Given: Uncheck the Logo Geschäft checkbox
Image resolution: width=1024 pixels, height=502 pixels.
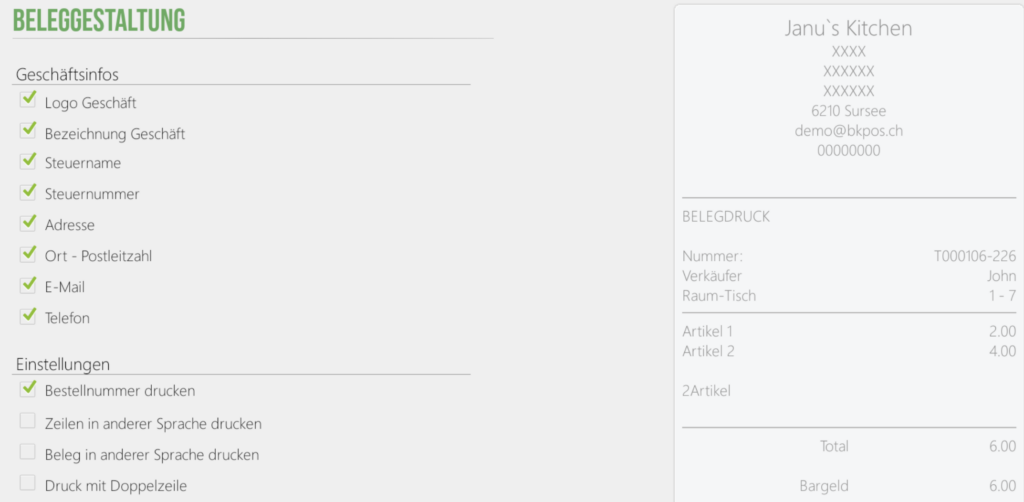Looking at the screenshot, I should [27, 99].
